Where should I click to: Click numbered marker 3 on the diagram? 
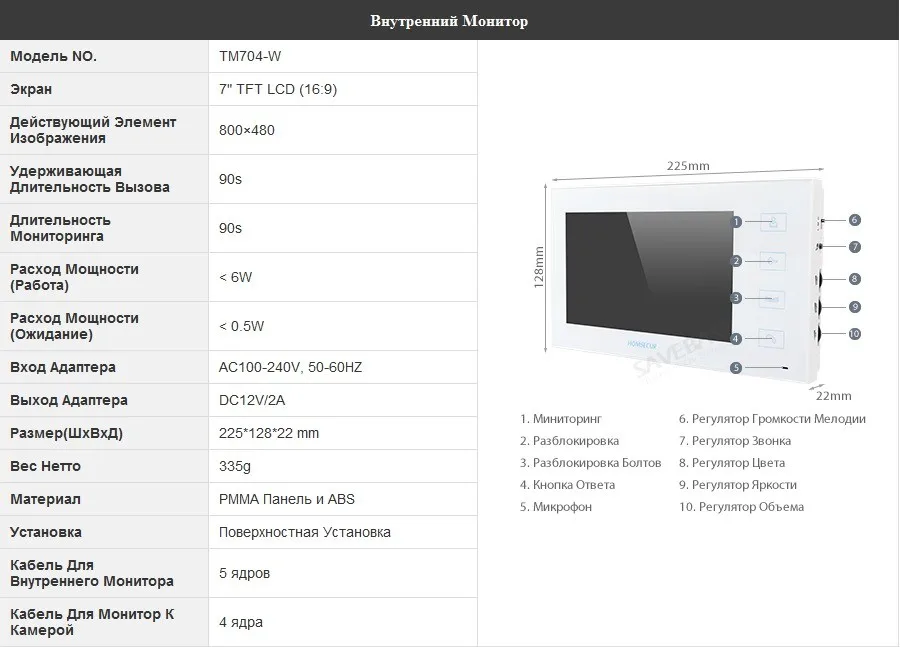pyautogui.click(x=736, y=298)
